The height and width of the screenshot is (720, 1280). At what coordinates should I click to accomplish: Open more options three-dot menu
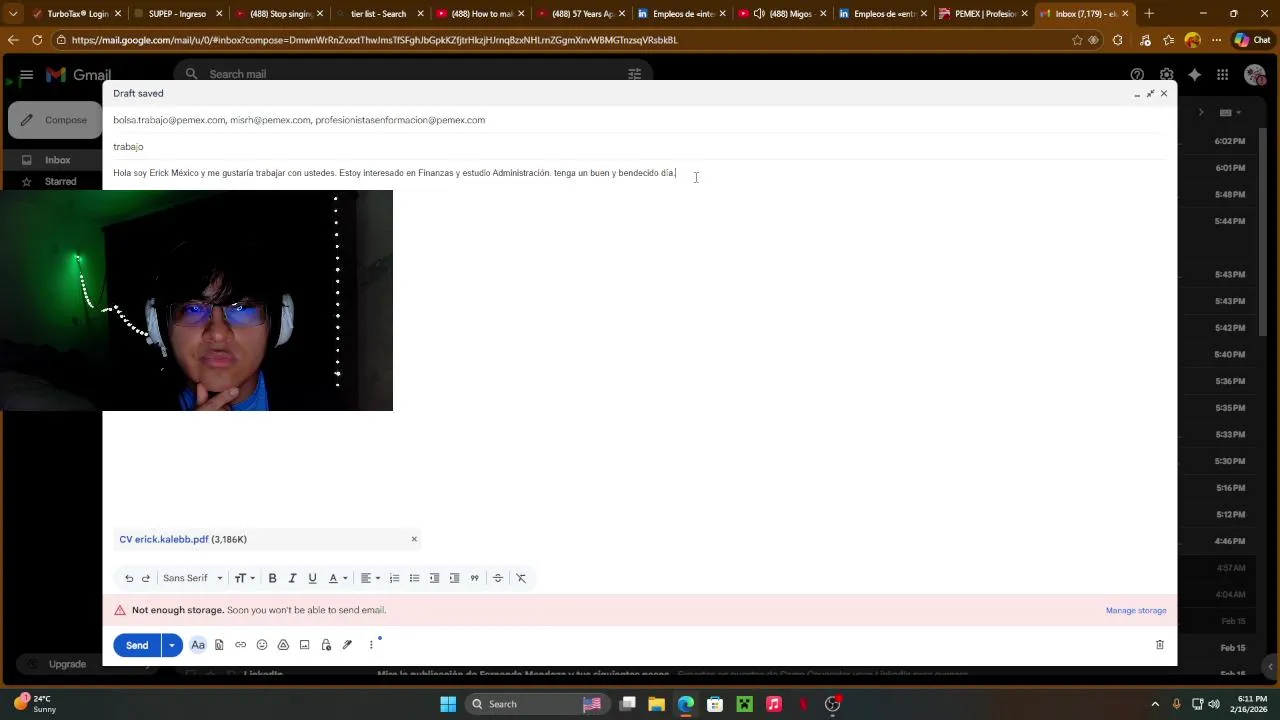tap(371, 645)
